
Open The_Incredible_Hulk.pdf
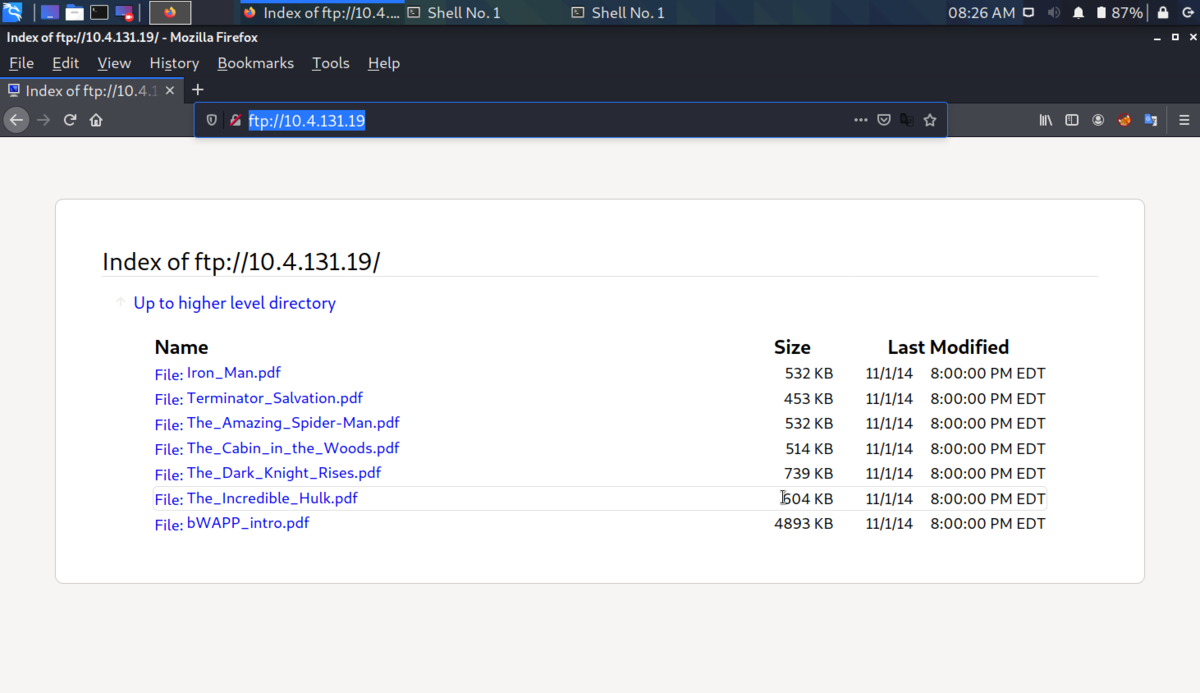coord(272,498)
